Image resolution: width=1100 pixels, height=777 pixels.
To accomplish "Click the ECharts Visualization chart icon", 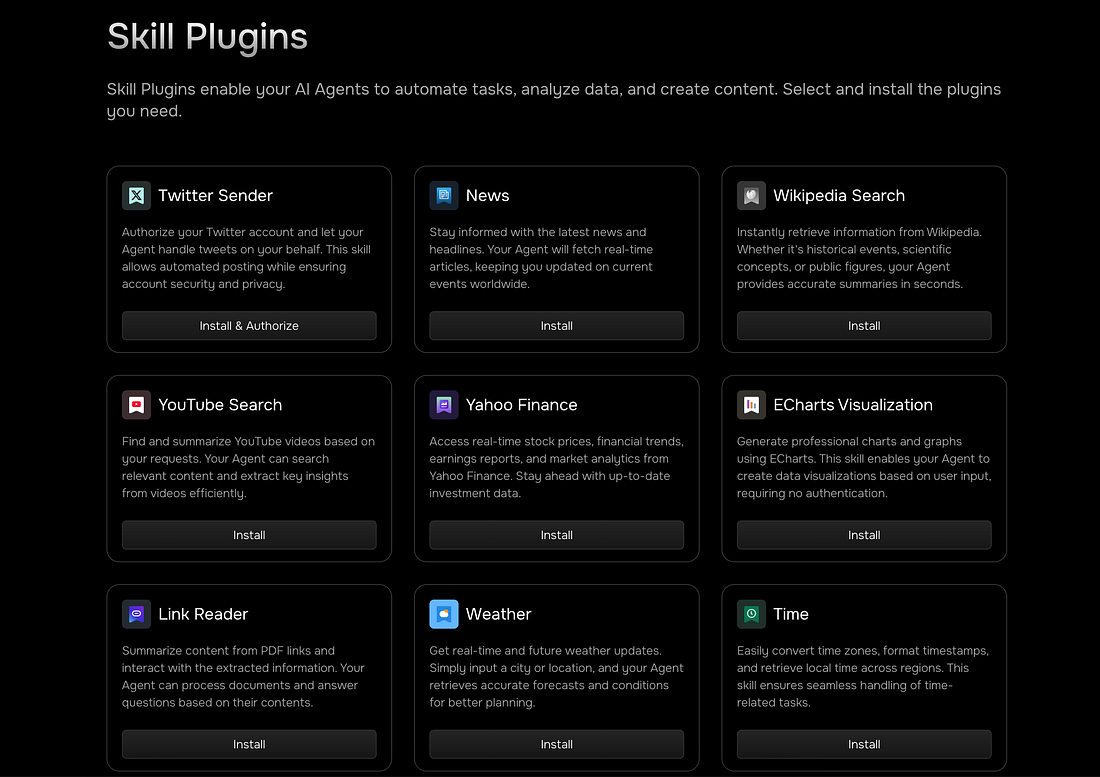I will [x=751, y=405].
